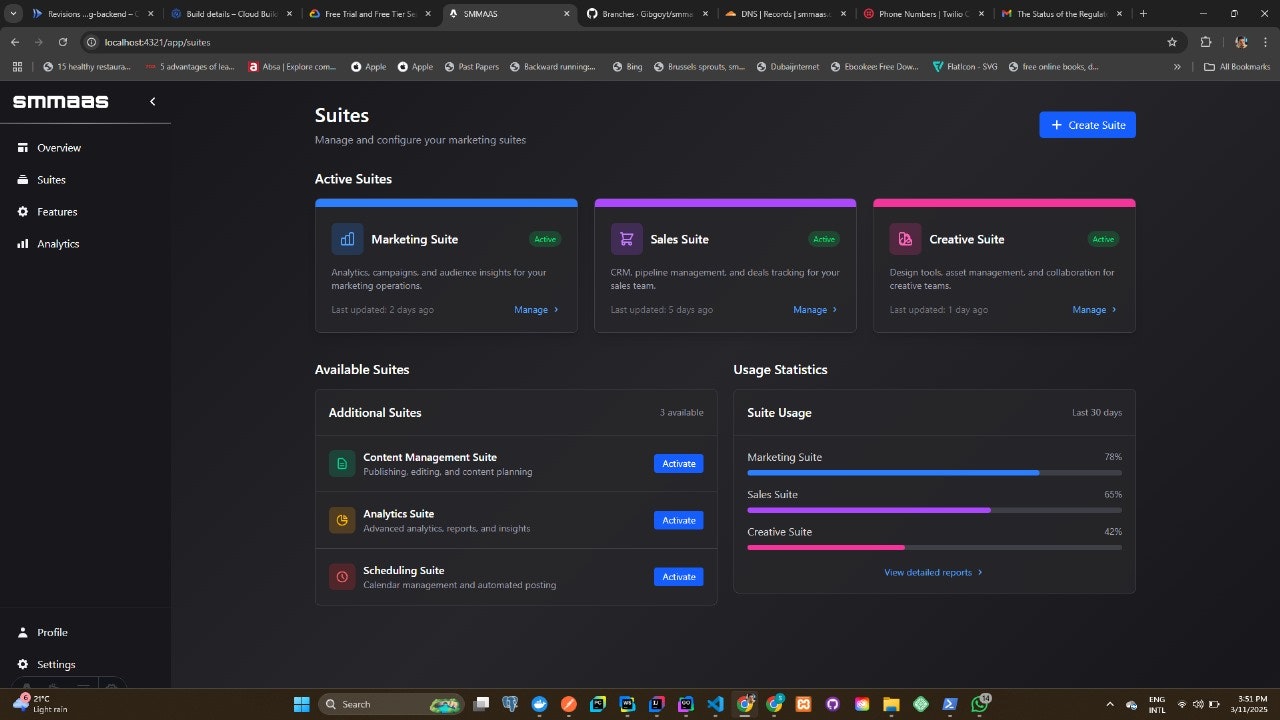Manage the Sales Suite

pyautogui.click(x=815, y=310)
